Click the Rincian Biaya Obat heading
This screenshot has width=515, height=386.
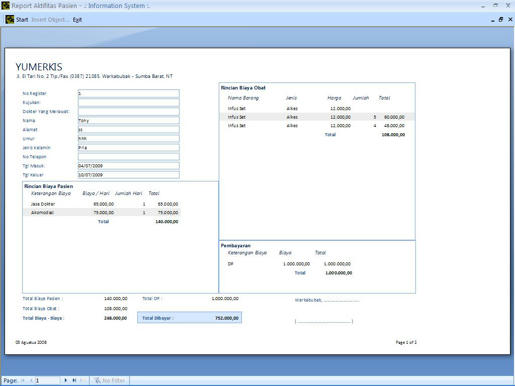243,88
